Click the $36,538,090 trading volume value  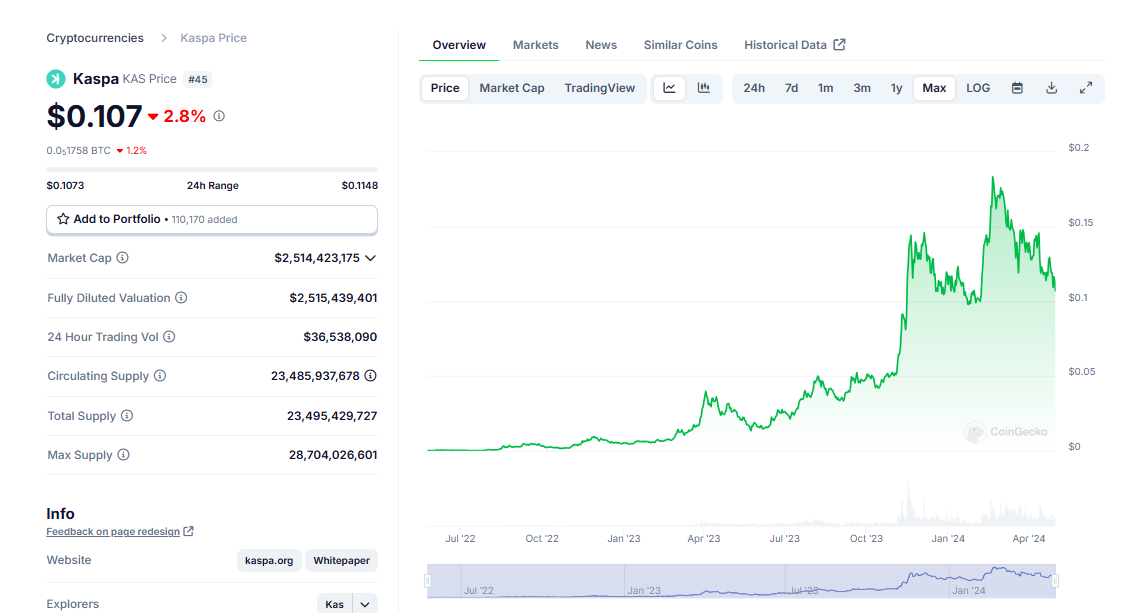[x=340, y=337]
